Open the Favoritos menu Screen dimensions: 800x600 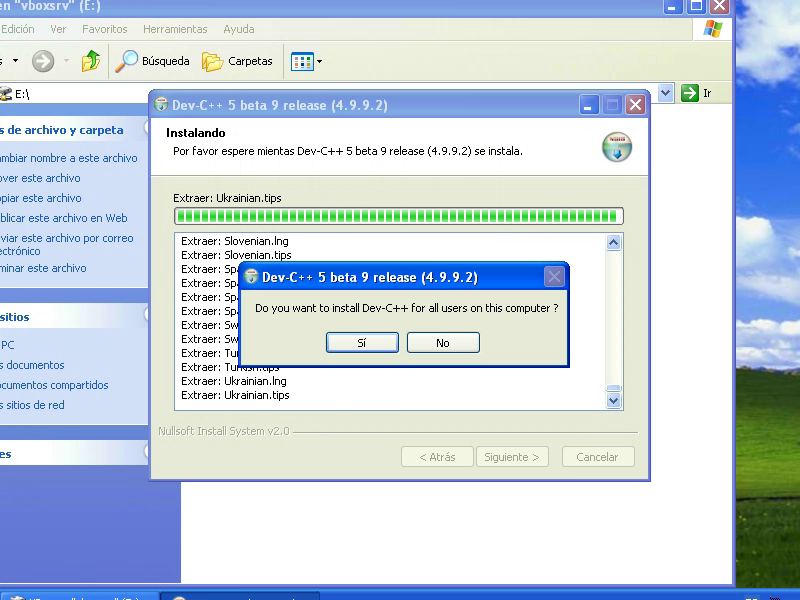105,29
